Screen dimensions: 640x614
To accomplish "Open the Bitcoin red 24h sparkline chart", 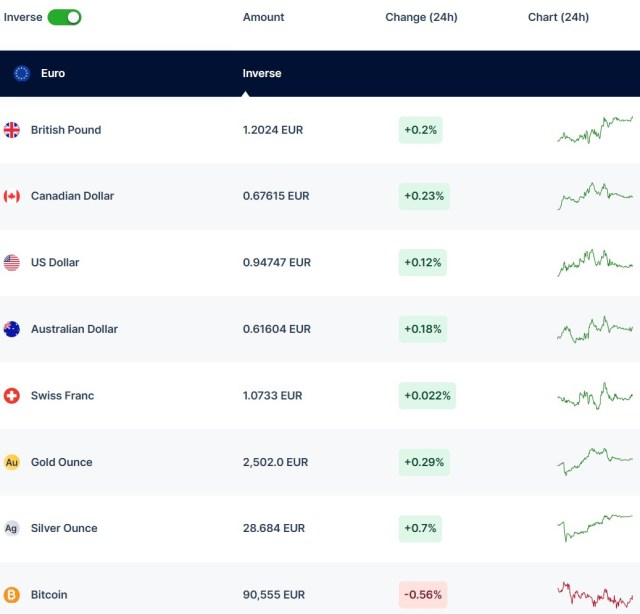I will (x=595, y=595).
